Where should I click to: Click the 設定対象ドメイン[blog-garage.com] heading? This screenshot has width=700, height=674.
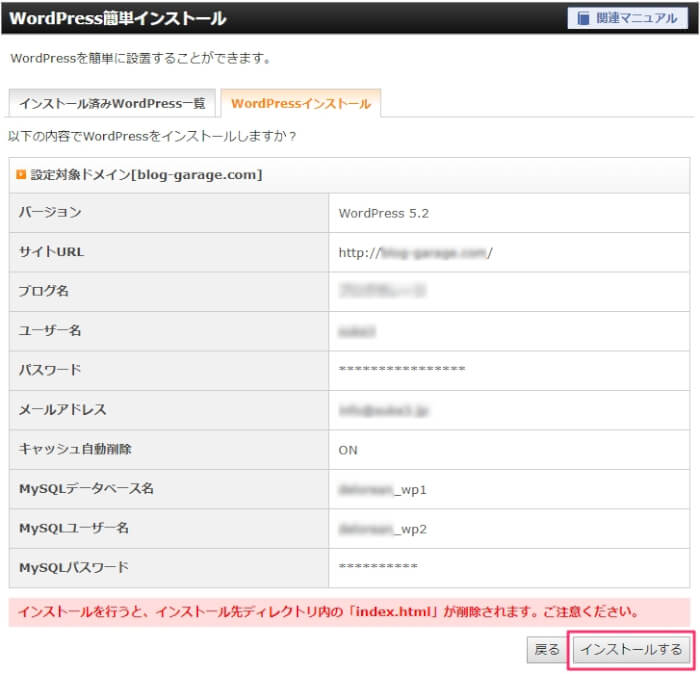[x=146, y=175]
